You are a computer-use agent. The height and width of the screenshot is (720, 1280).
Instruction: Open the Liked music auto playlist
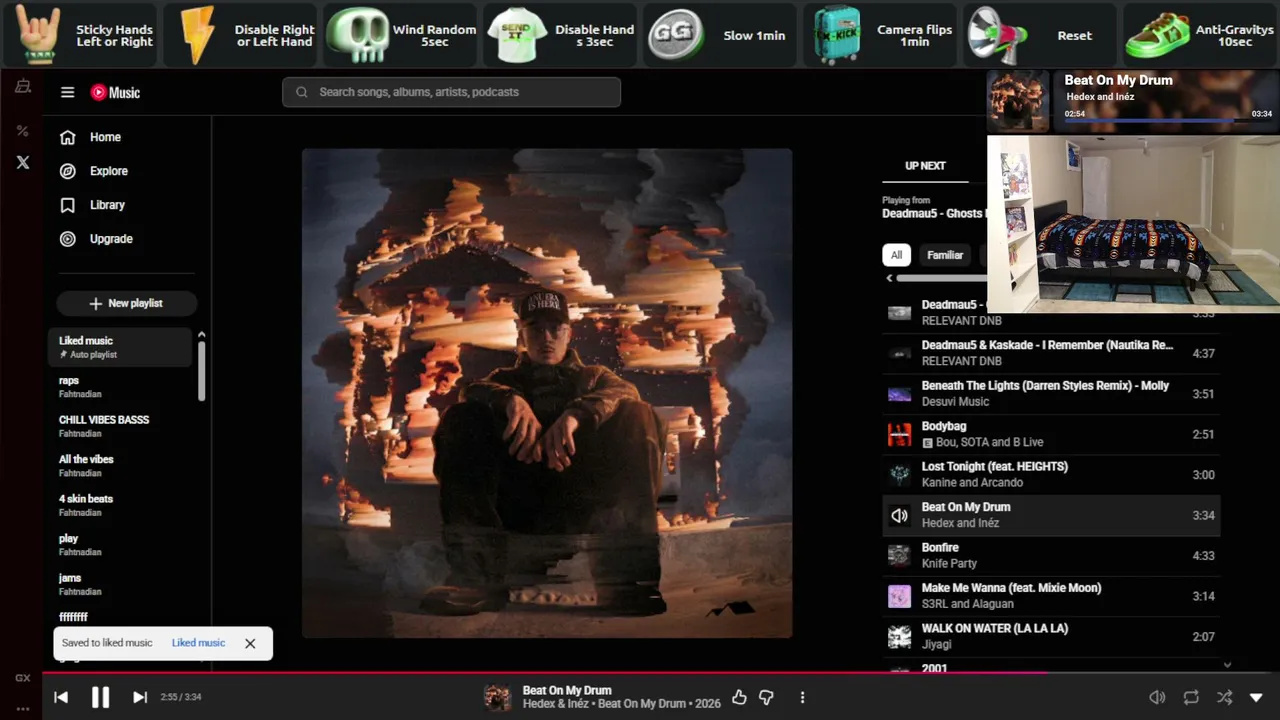coord(120,347)
